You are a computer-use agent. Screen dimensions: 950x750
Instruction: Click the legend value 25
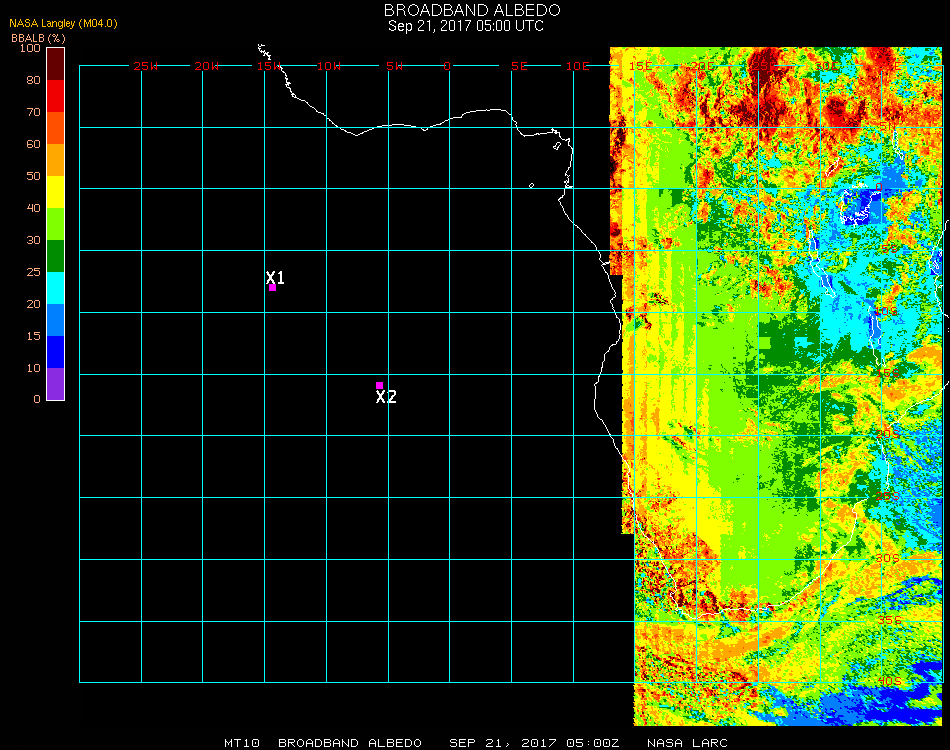[33, 272]
